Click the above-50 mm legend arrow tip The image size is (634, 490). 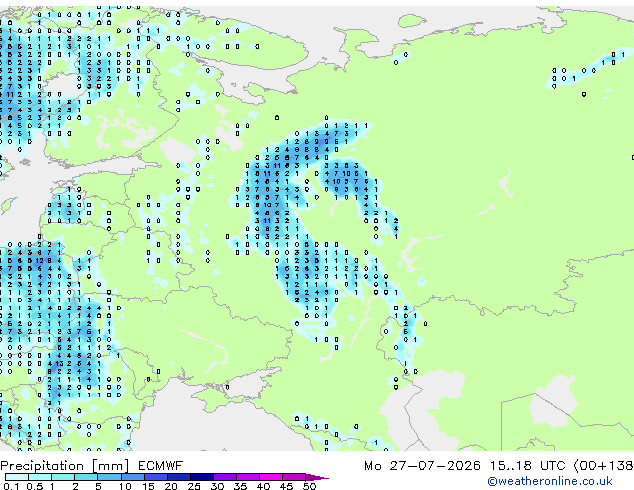(x=317, y=477)
